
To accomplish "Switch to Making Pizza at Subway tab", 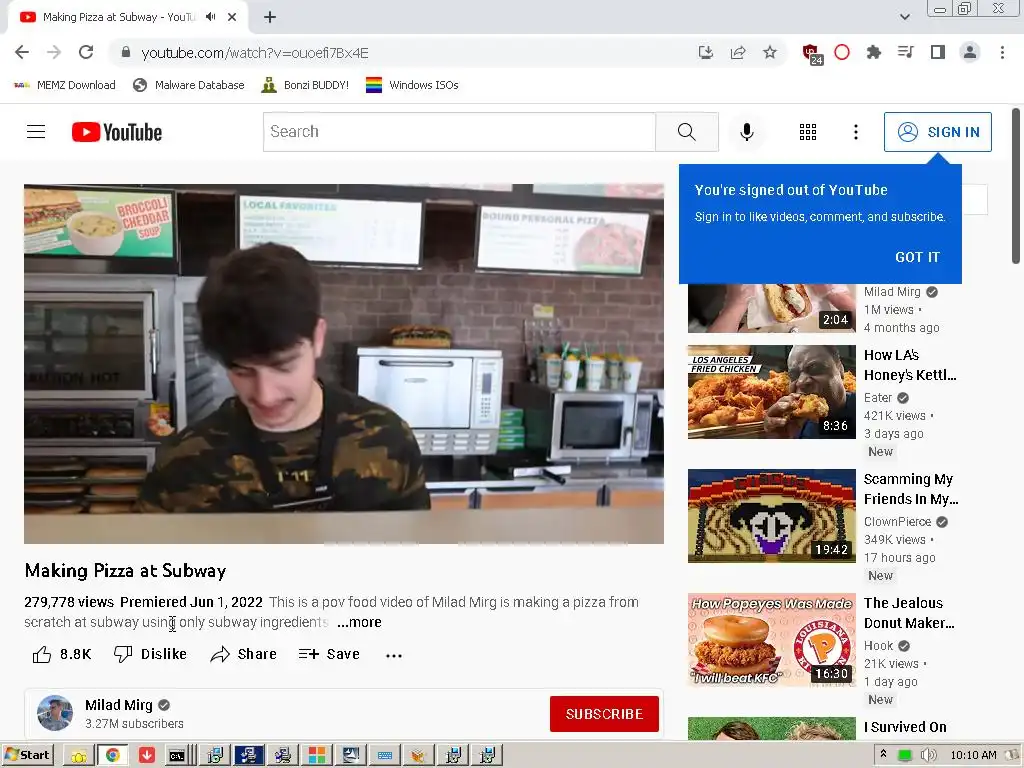I will click(x=127, y=17).
